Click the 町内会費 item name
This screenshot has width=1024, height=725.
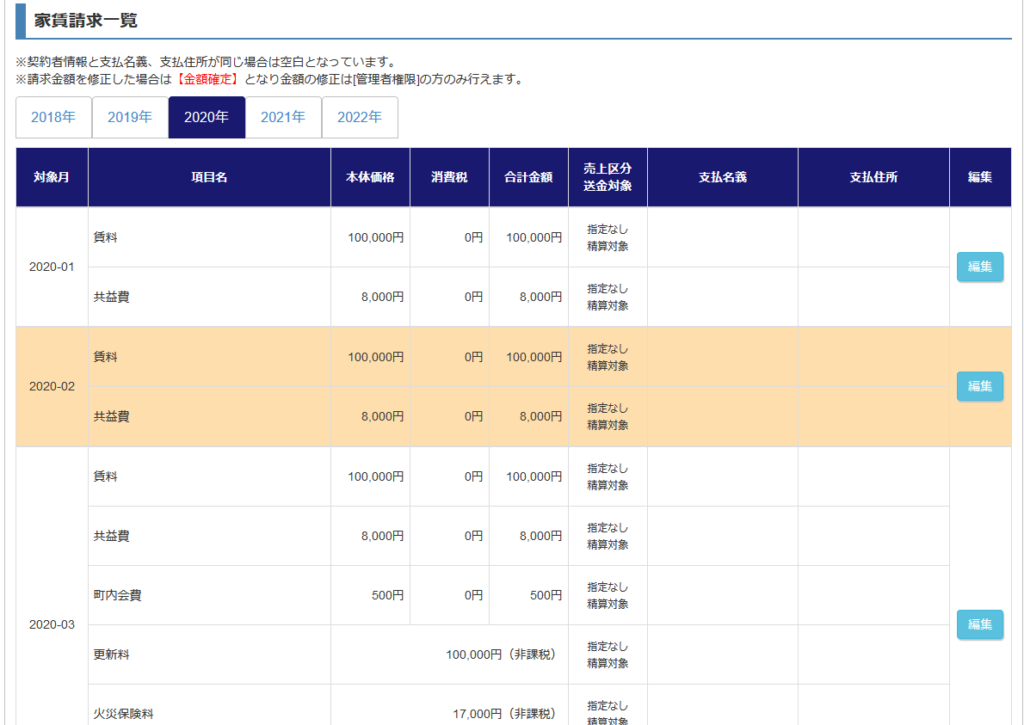[x=118, y=595]
